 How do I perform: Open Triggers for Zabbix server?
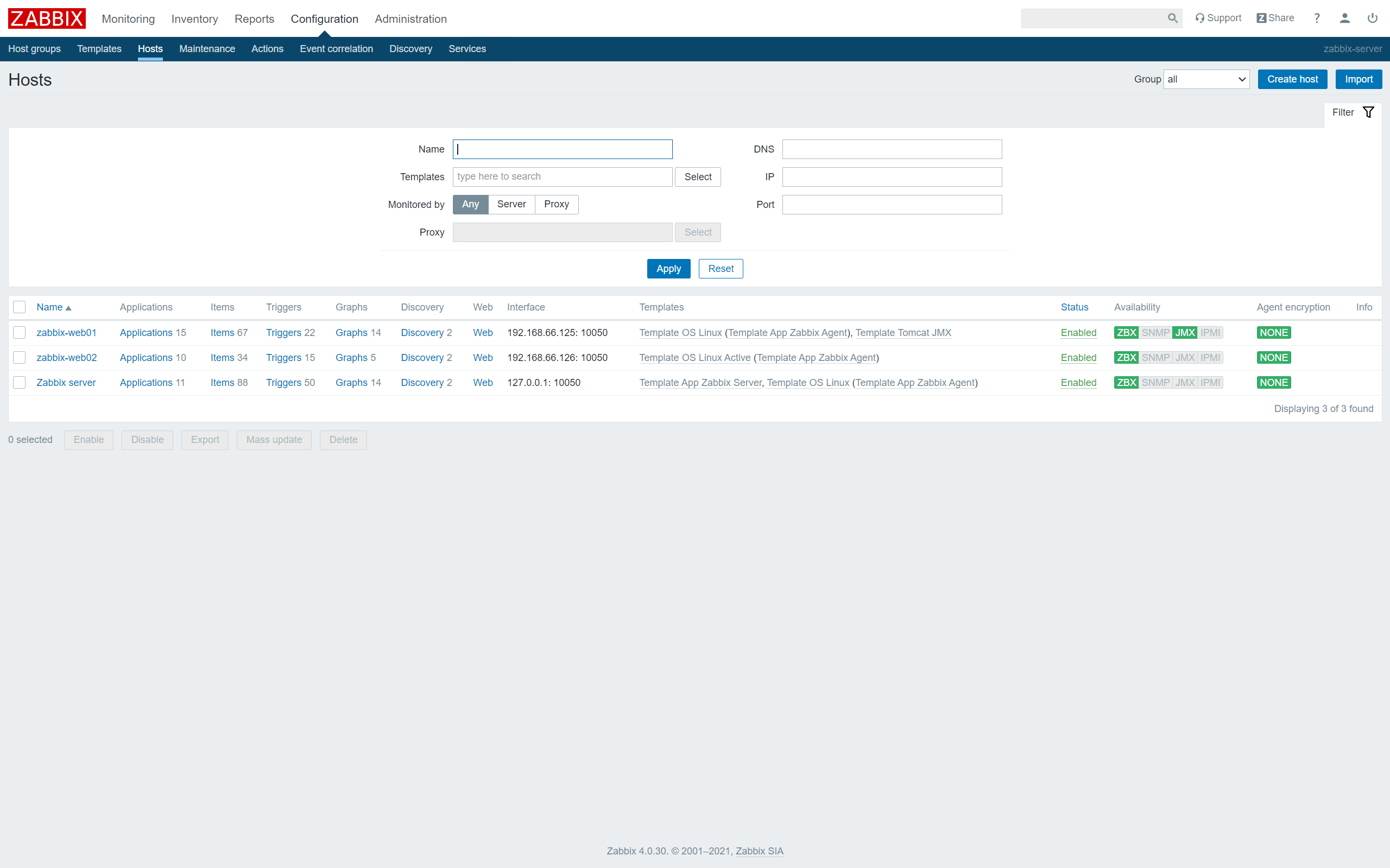(283, 382)
